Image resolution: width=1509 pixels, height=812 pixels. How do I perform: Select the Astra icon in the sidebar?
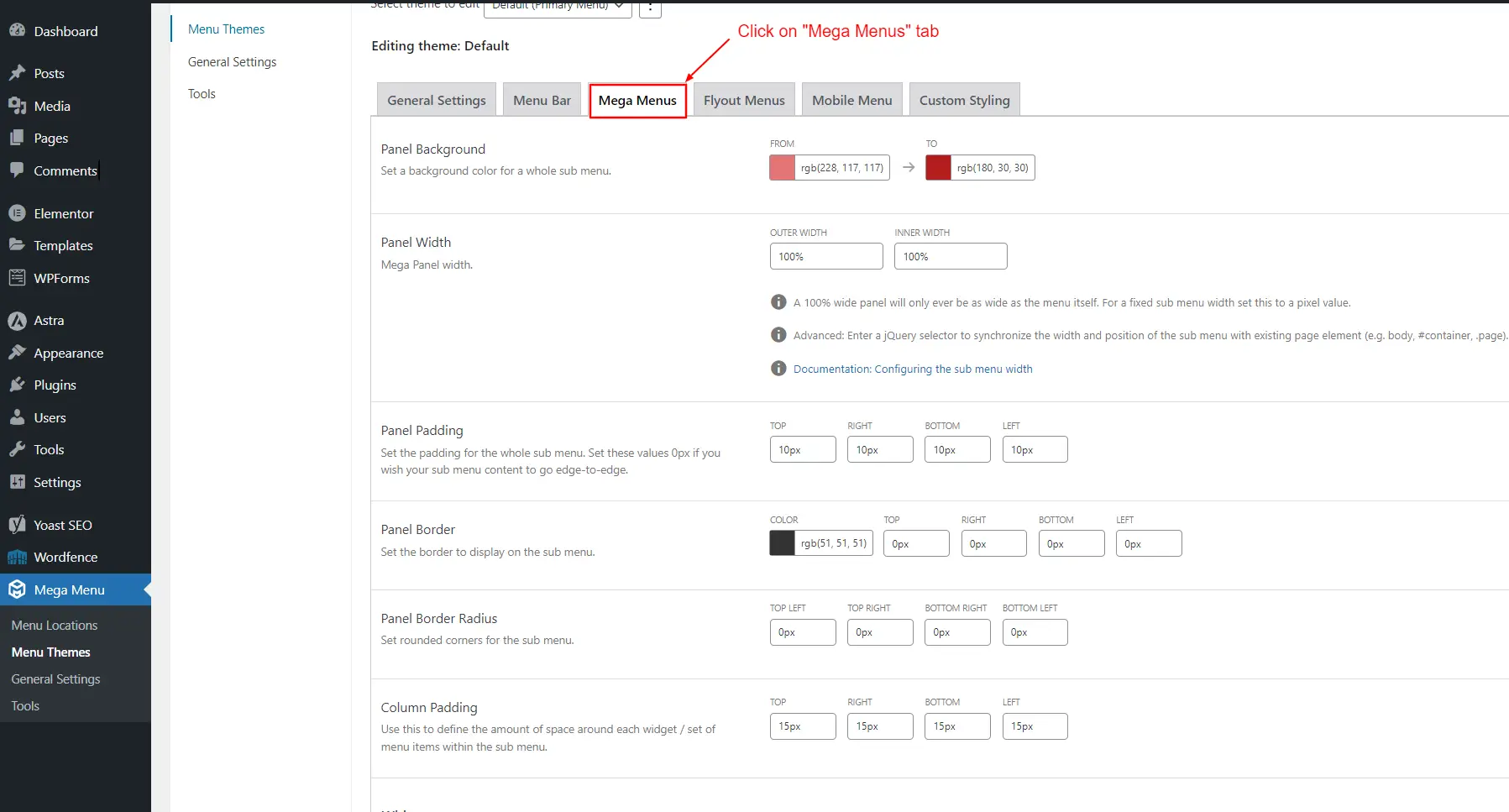[18, 320]
